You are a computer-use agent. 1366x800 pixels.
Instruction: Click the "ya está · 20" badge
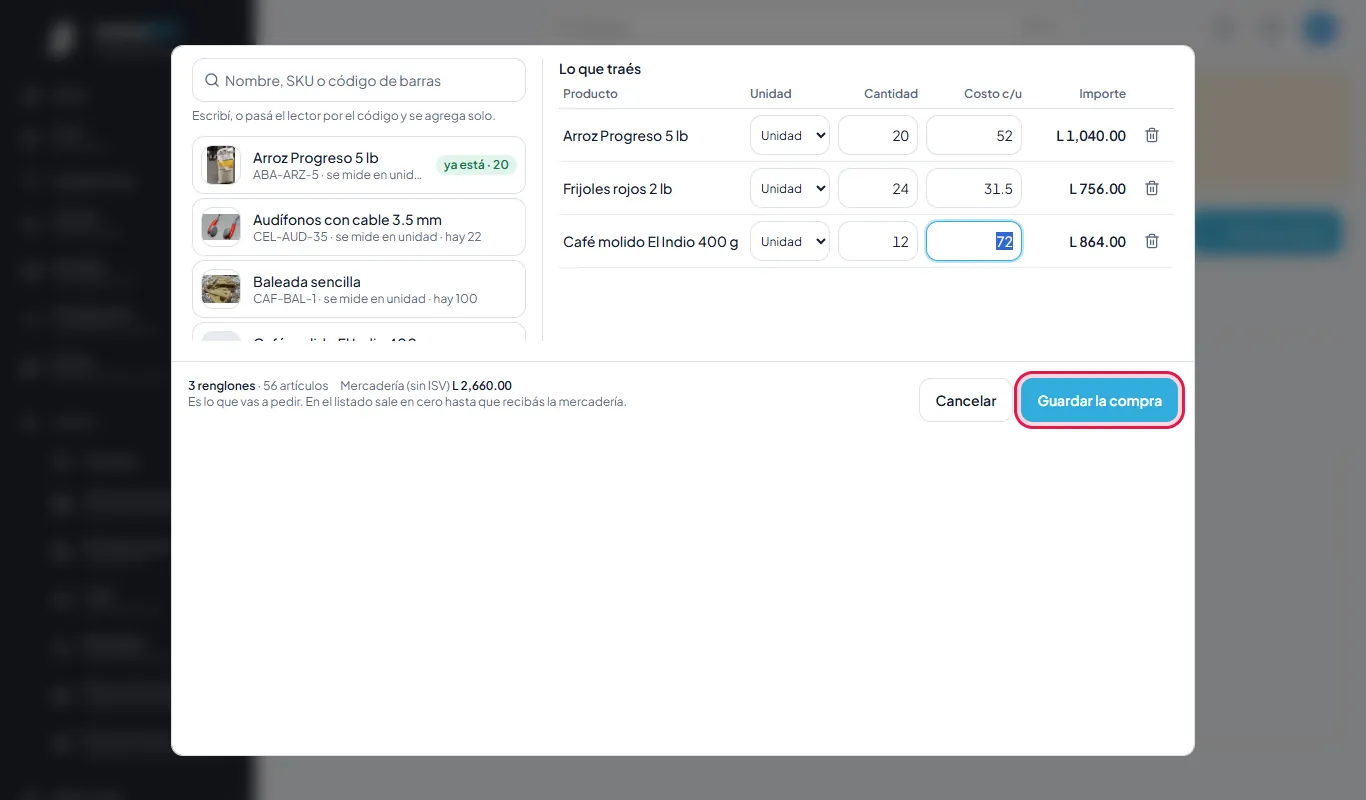click(476, 165)
